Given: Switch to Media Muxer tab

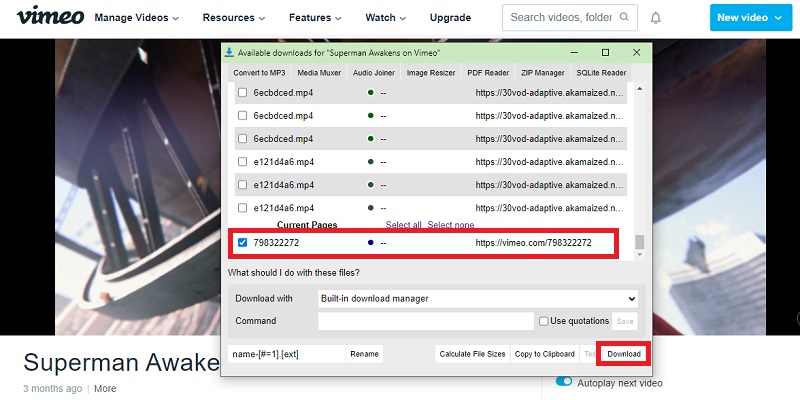Looking at the screenshot, I should coord(319,73).
